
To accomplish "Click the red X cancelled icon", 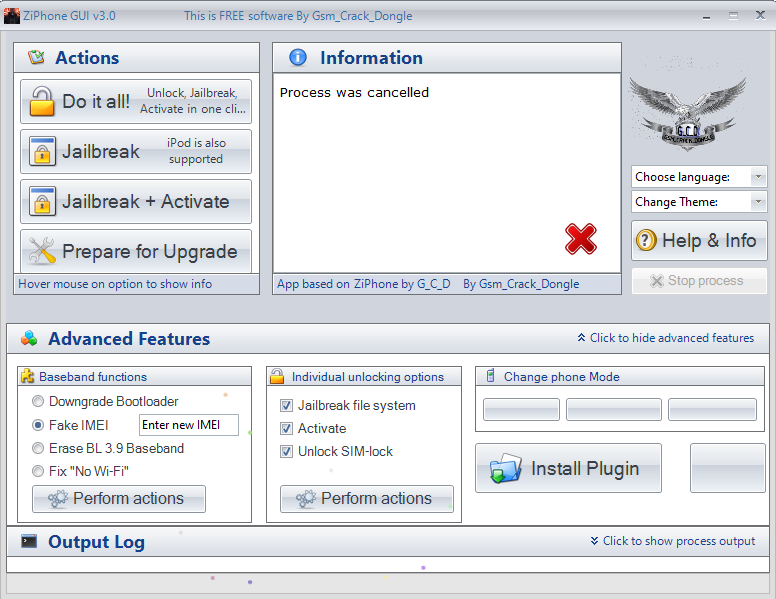I will 580,239.
